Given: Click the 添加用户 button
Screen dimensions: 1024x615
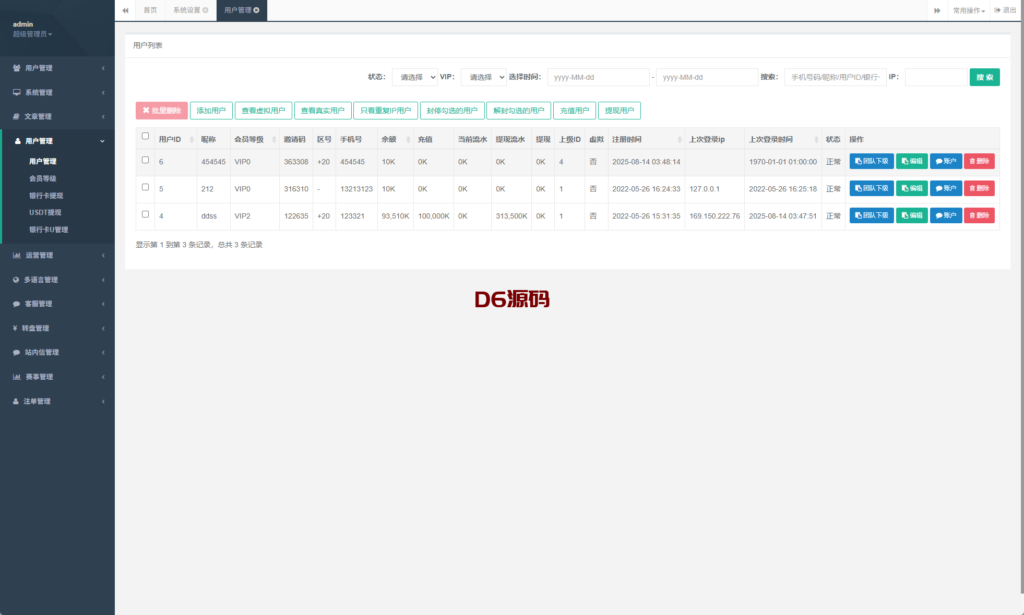Looking at the screenshot, I should 211,111.
